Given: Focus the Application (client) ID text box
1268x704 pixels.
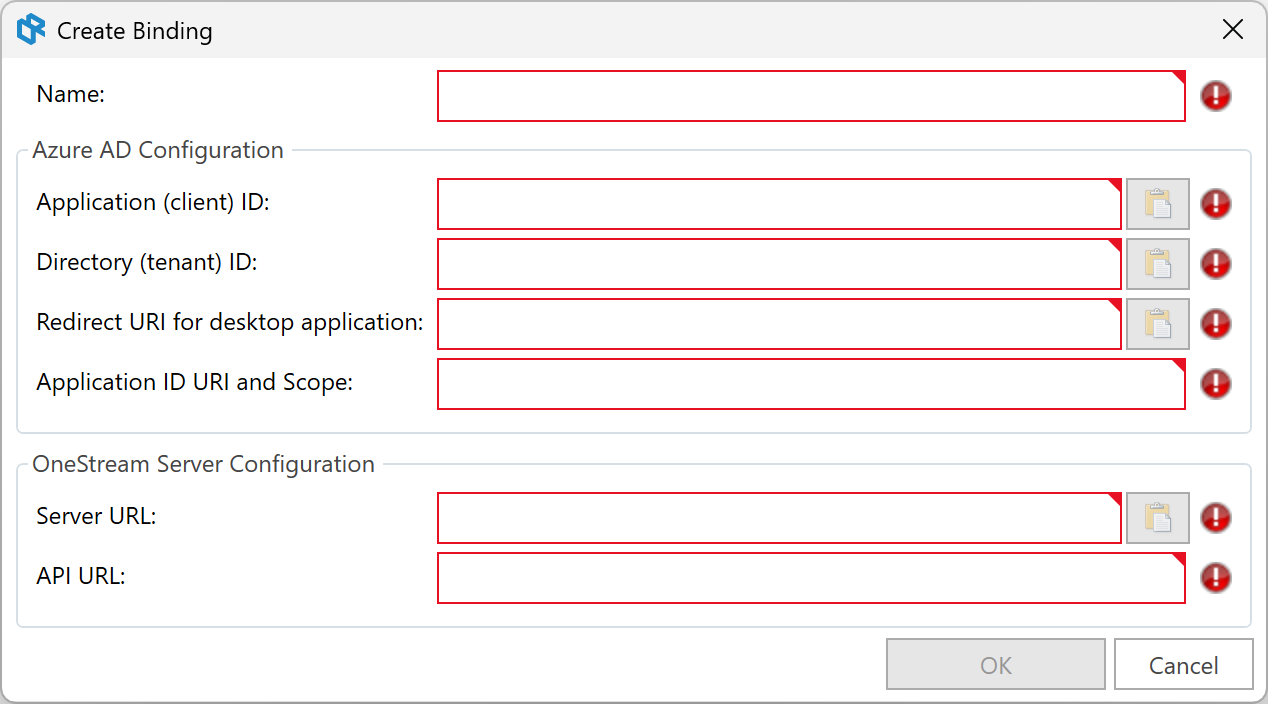Looking at the screenshot, I should [779, 204].
